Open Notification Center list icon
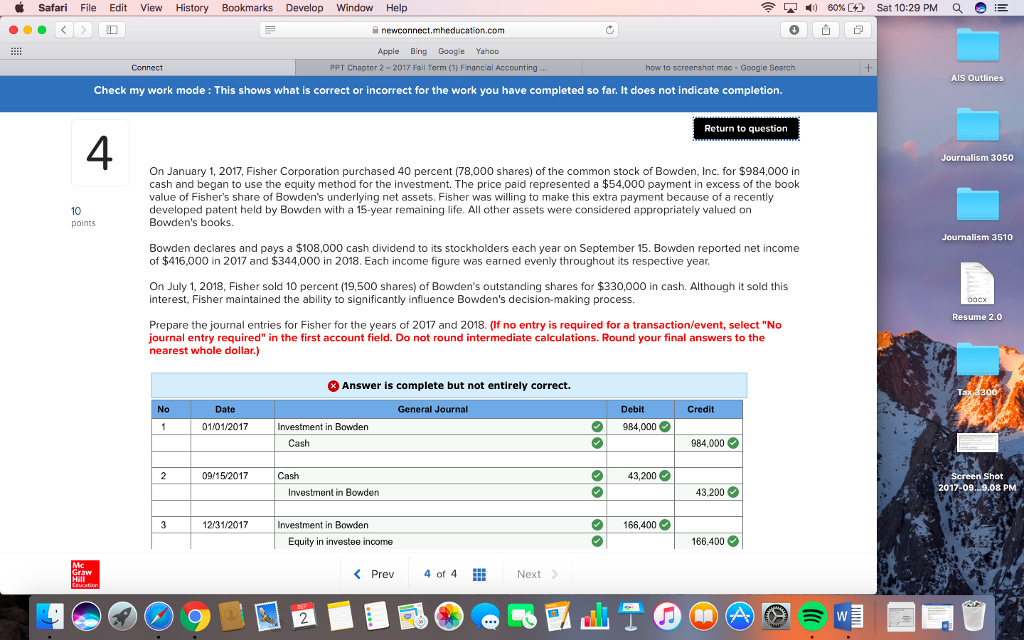The image size is (1024, 640). tap(1001, 8)
